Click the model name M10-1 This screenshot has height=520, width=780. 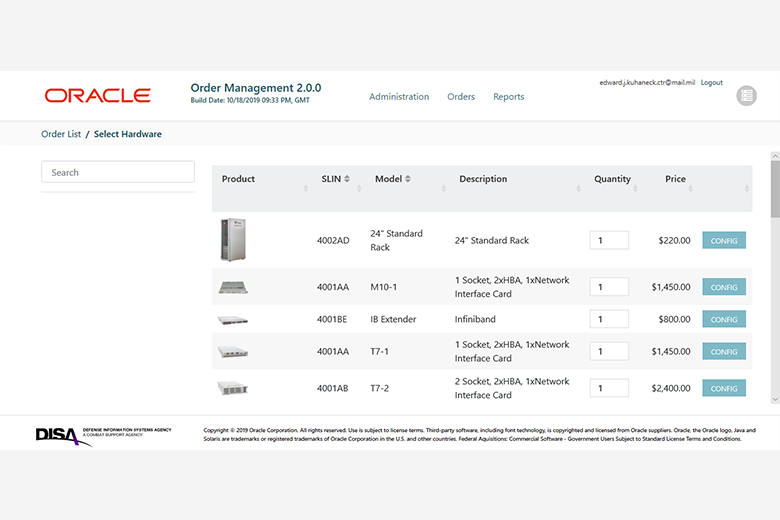(384, 287)
